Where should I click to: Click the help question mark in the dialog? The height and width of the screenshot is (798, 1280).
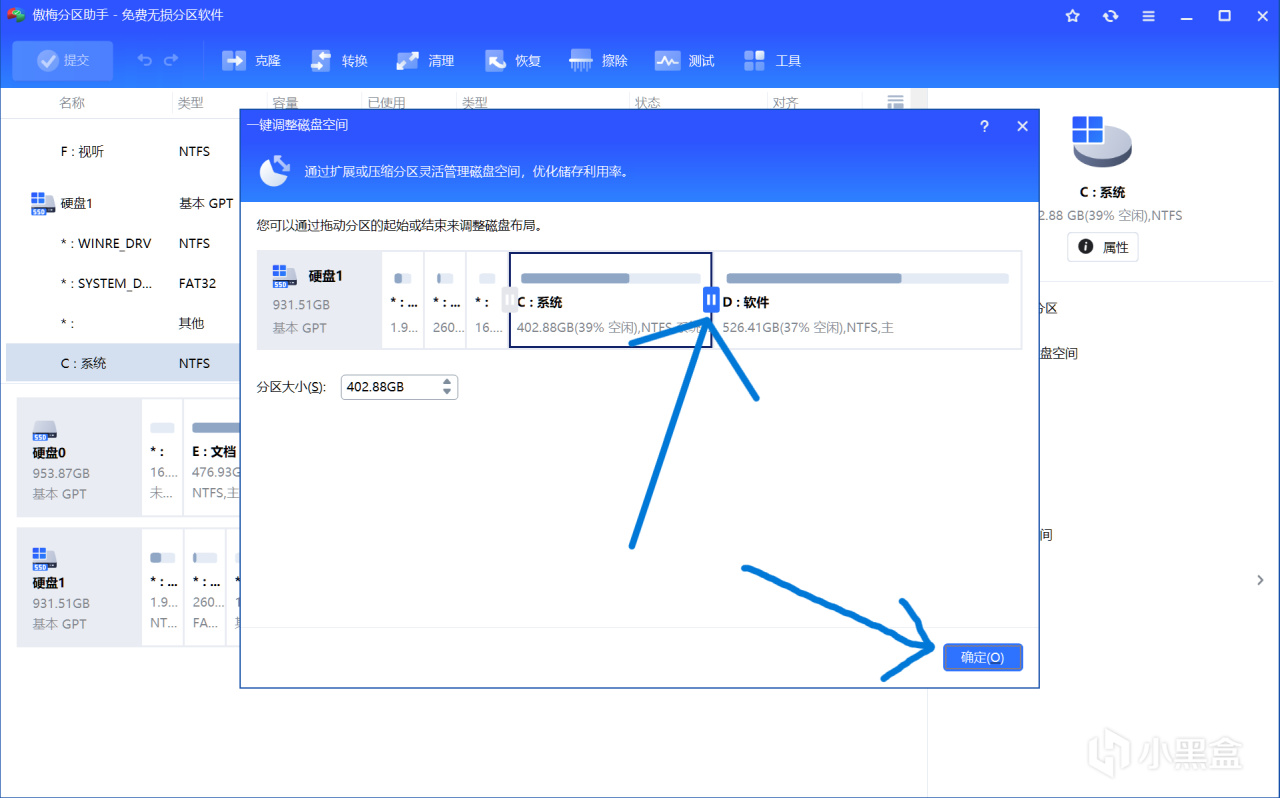pyautogui.click(x=984, y=126)
